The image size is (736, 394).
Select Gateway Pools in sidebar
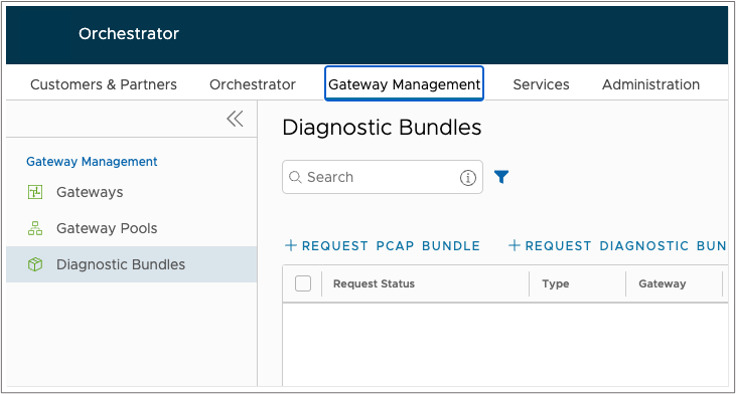107,229
